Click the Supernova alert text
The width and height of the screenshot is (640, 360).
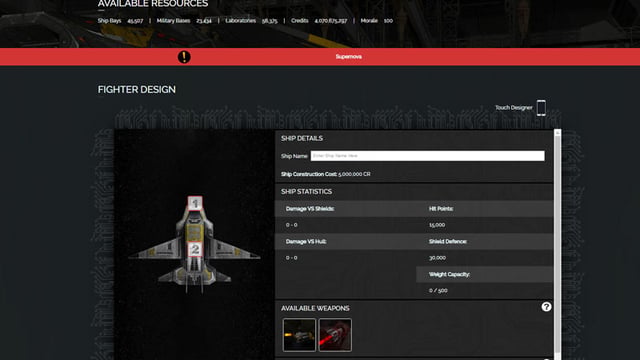point(349,57)
